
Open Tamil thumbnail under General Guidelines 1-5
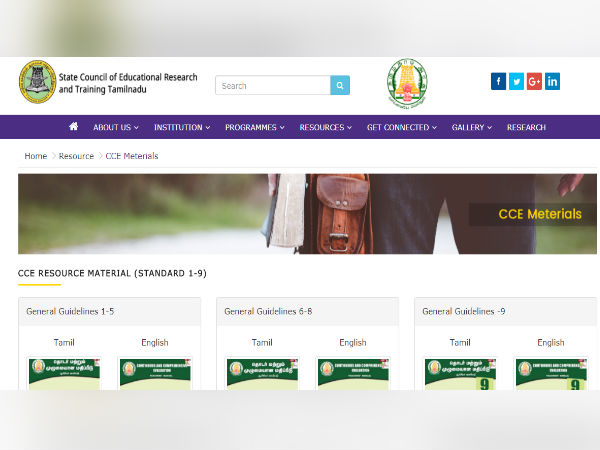[64, 373]
